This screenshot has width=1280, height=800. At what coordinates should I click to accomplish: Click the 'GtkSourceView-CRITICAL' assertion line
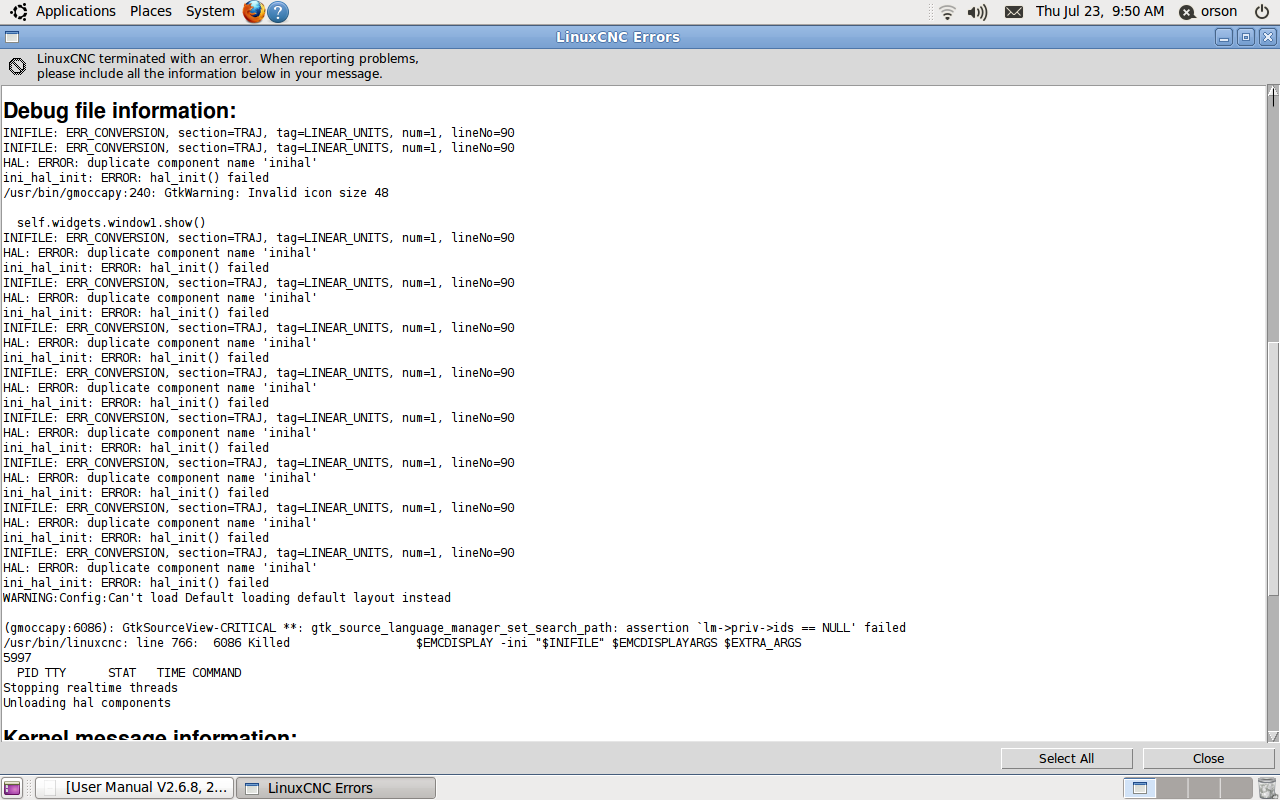[454, 628]
